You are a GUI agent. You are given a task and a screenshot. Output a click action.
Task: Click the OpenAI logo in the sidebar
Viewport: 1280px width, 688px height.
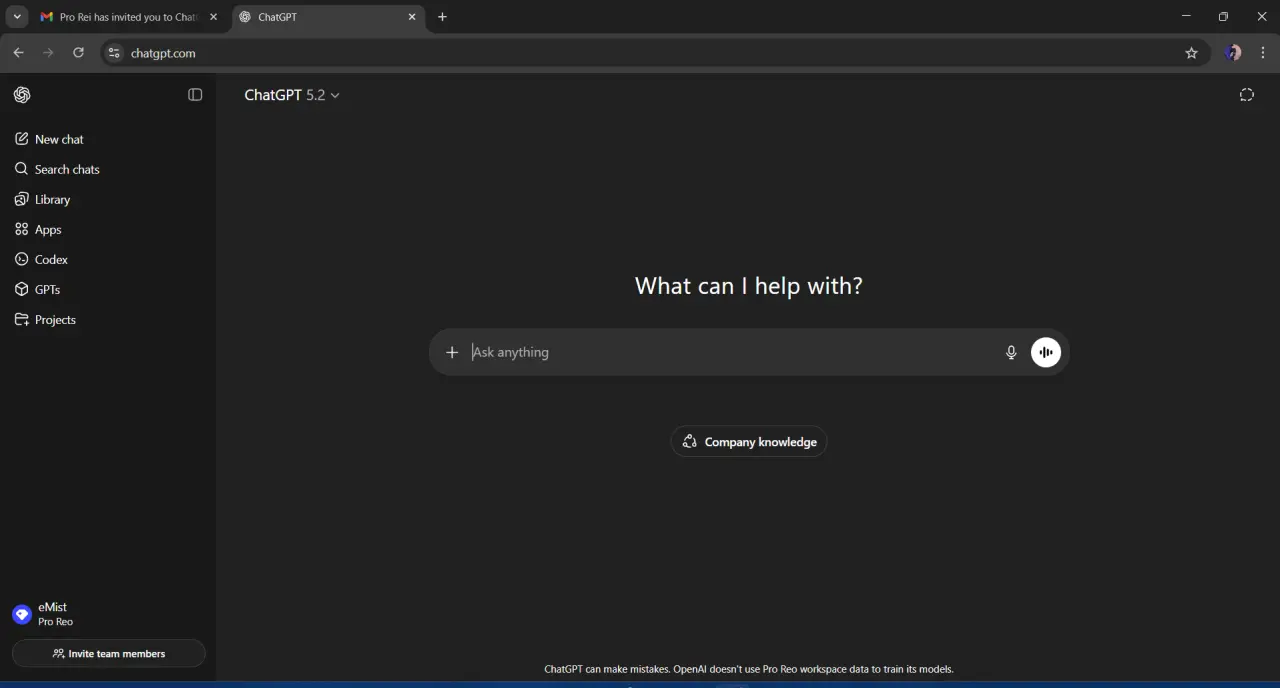click(22, 95)
